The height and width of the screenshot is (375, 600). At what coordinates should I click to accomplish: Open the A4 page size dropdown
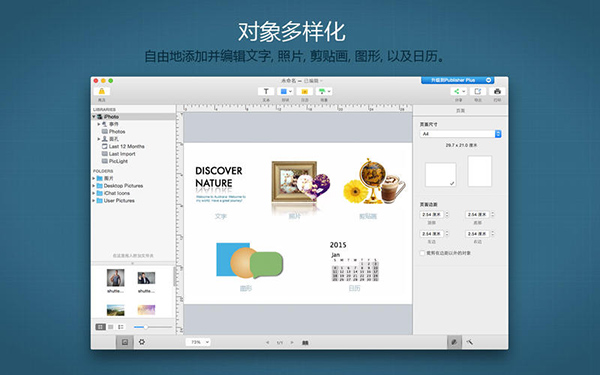[x=460, y=134]
